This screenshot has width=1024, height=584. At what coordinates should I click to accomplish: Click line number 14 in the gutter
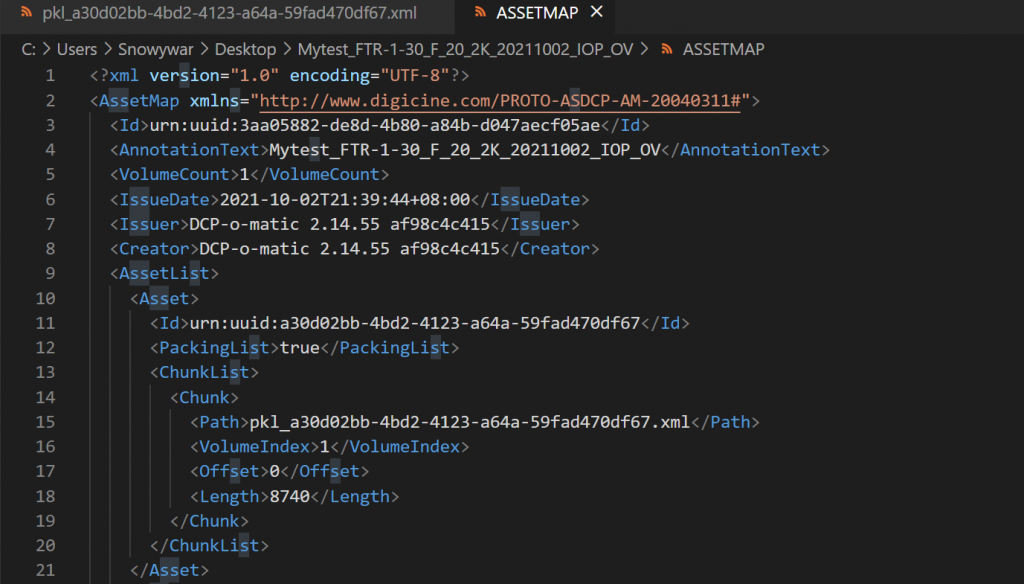[45, 397]
